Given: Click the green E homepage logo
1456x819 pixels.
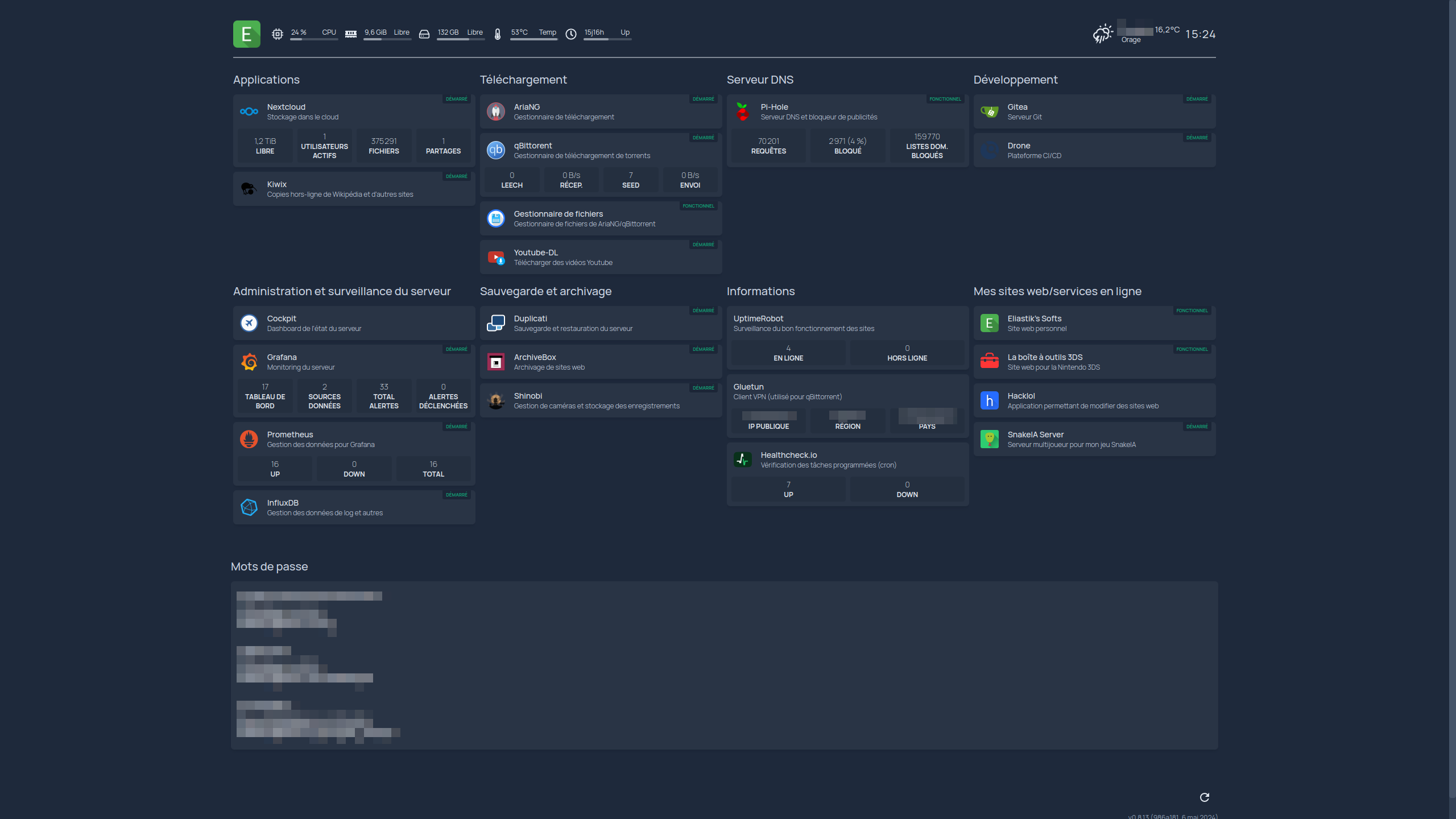Looking at the screenshot, I should [x=246, y=34].
